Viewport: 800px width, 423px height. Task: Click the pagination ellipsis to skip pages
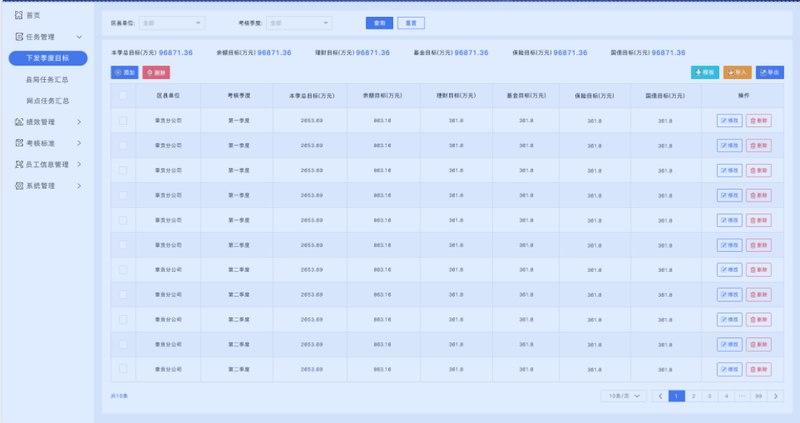pos(742,396)
